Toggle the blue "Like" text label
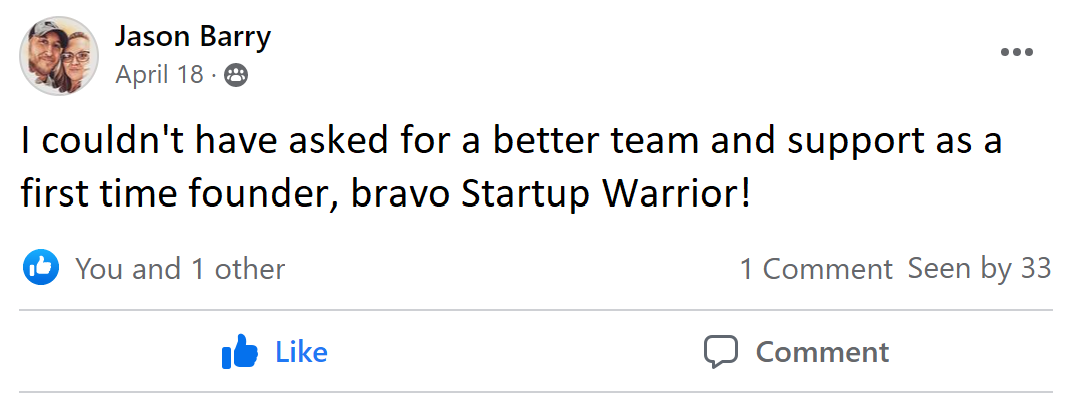This screenshot has height=407, width=1072. click(301, 352)
